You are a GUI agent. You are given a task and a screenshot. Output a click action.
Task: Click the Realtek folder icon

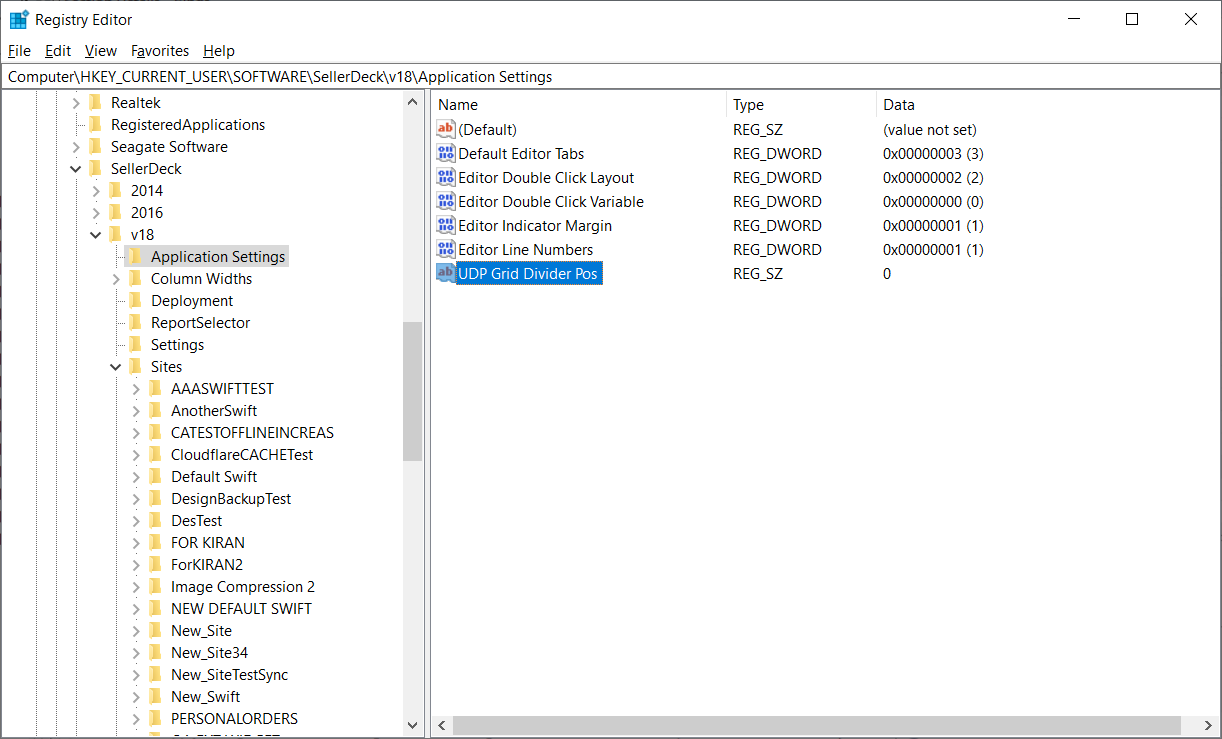pos(96,103)
